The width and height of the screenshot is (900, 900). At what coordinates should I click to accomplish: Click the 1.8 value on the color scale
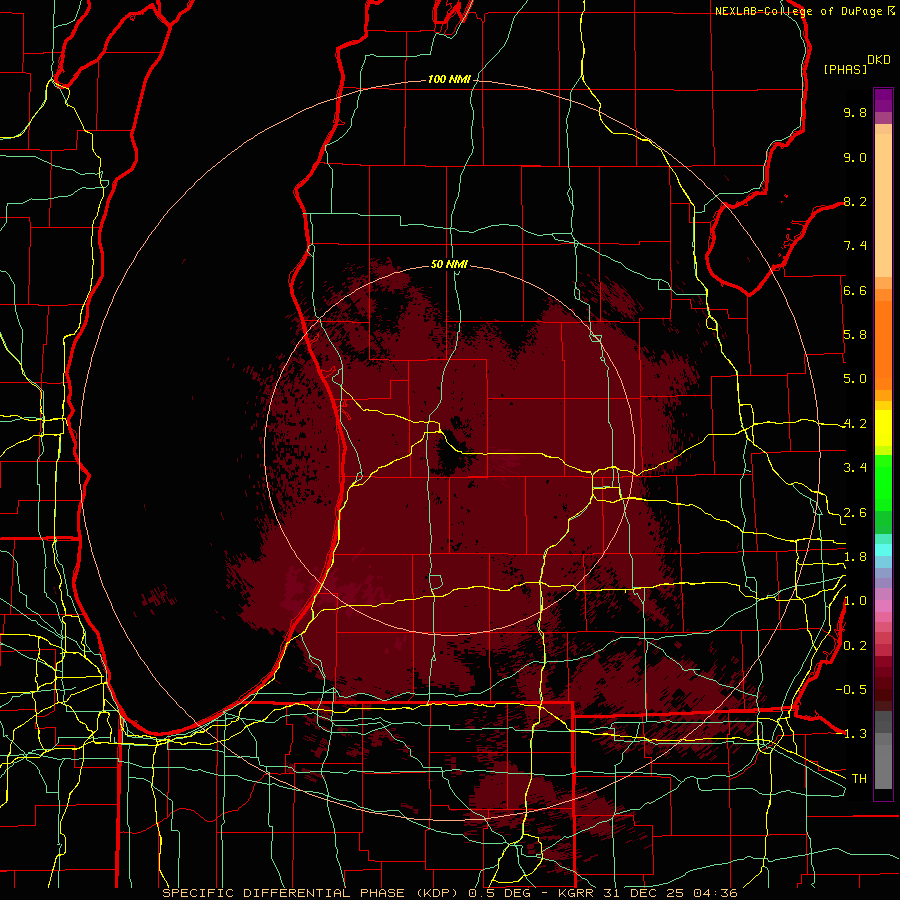tap(855, 557)
